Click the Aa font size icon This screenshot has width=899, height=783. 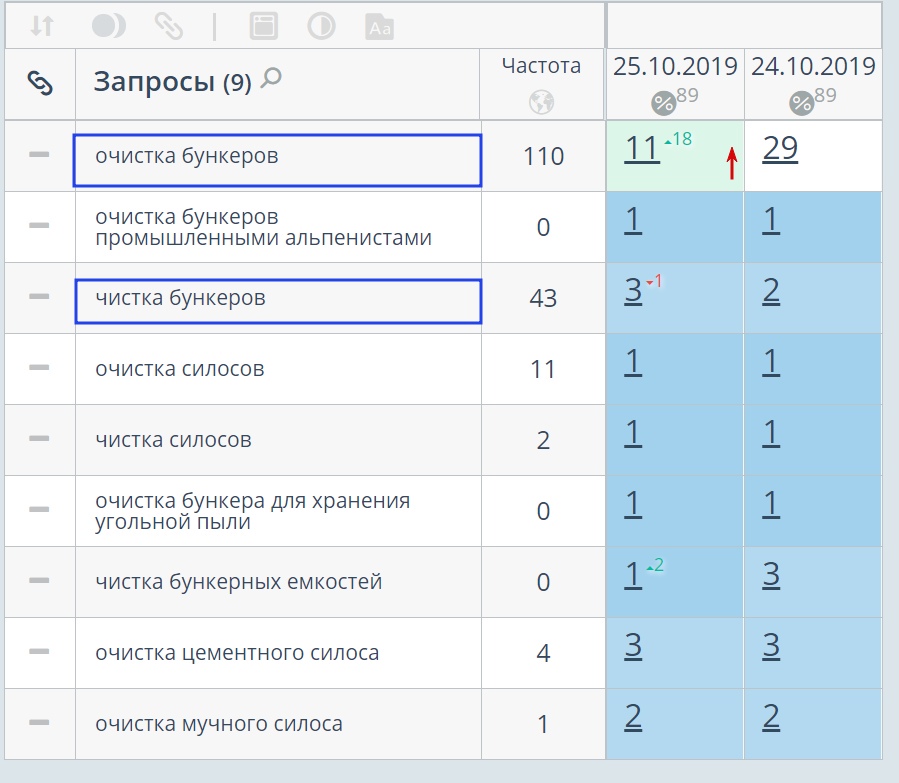[380, 26]
